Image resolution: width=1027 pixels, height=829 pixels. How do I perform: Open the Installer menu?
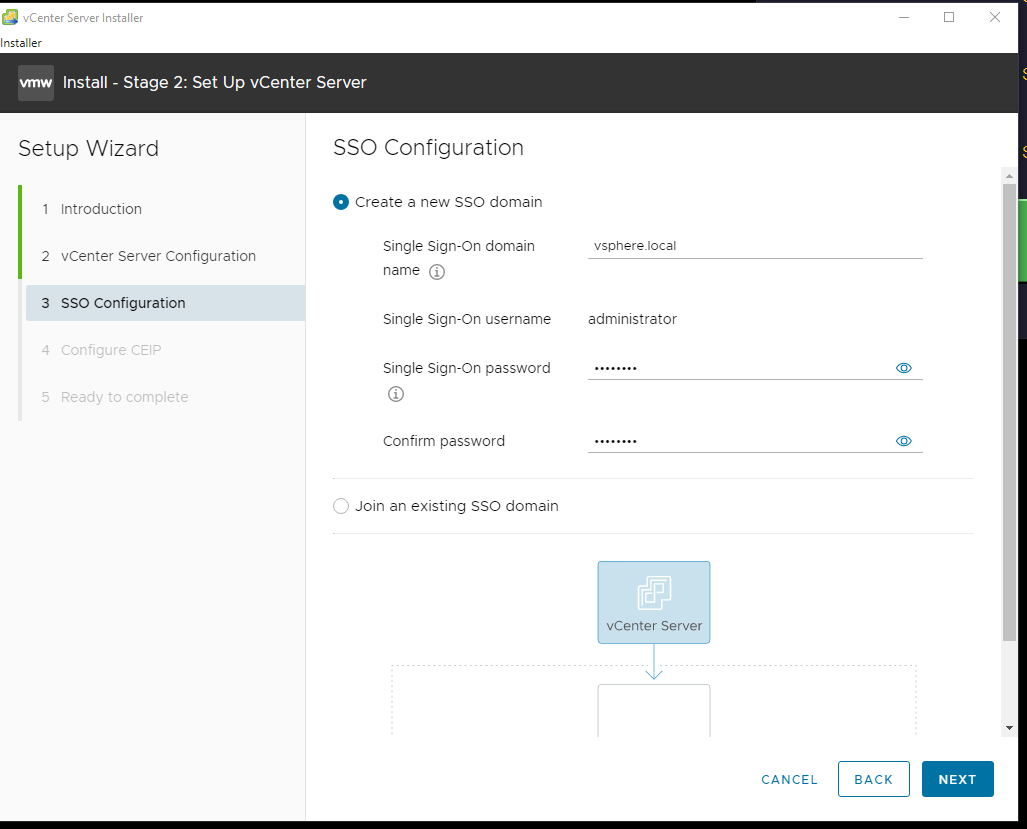(21, 43)
